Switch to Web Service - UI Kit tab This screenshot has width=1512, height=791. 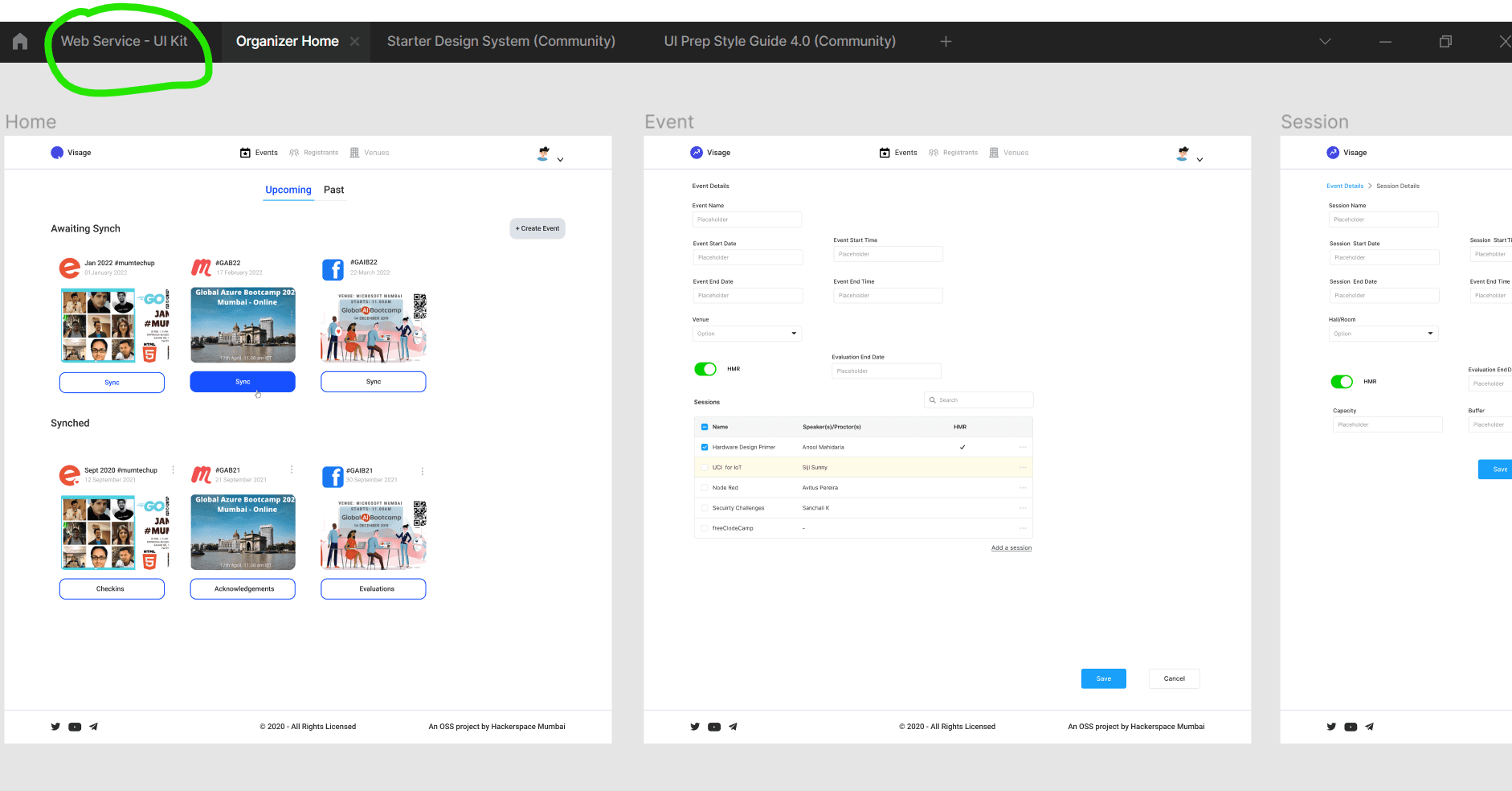pyautogui.click(x=124, y=42)
